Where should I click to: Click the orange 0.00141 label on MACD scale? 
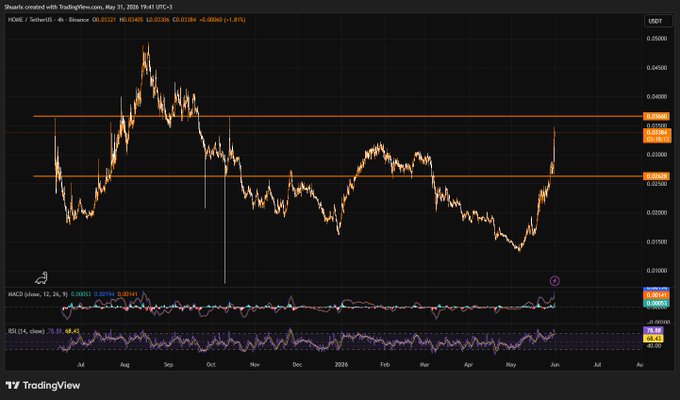657,295
